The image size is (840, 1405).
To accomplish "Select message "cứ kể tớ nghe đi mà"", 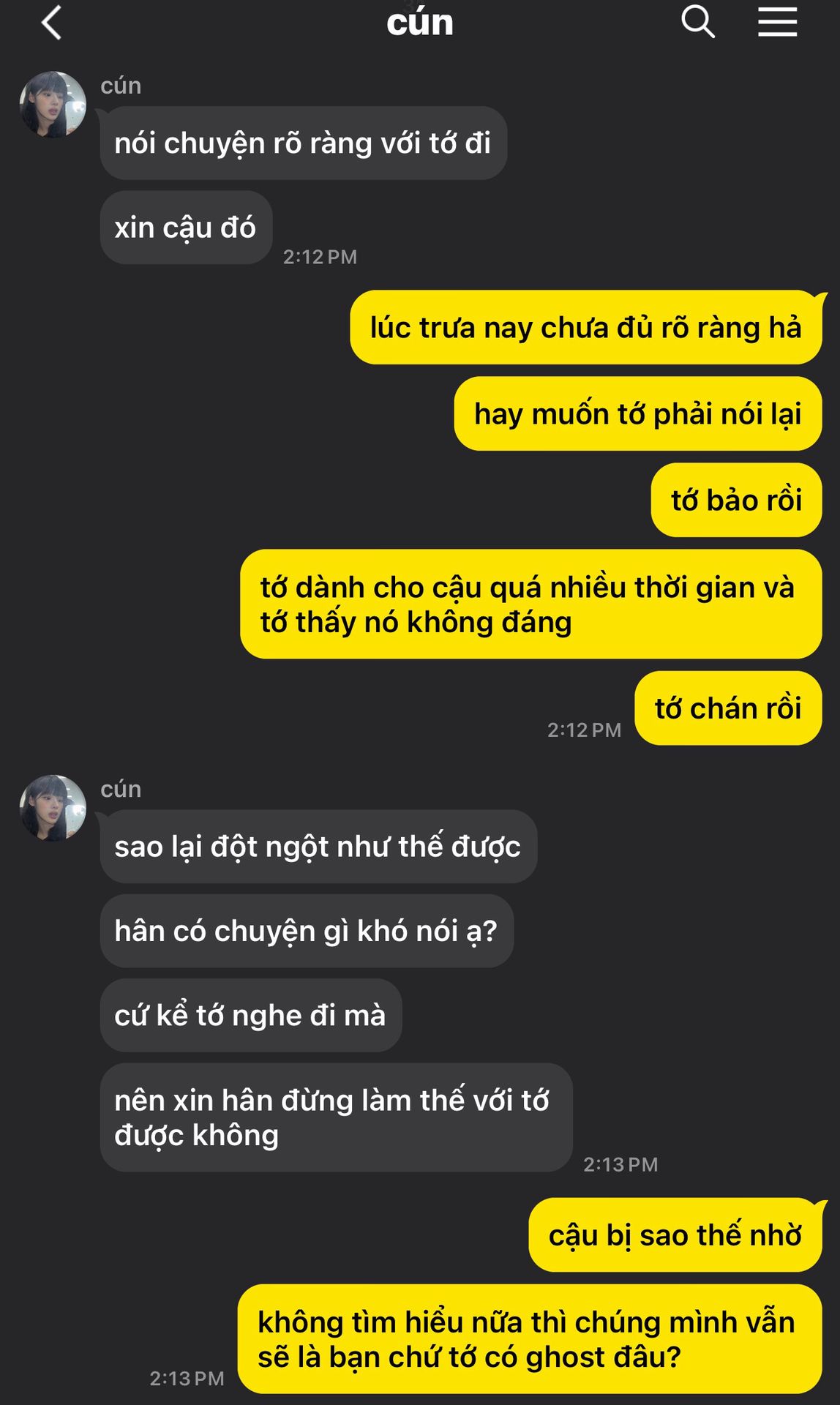I will [x=251, y=1016].
